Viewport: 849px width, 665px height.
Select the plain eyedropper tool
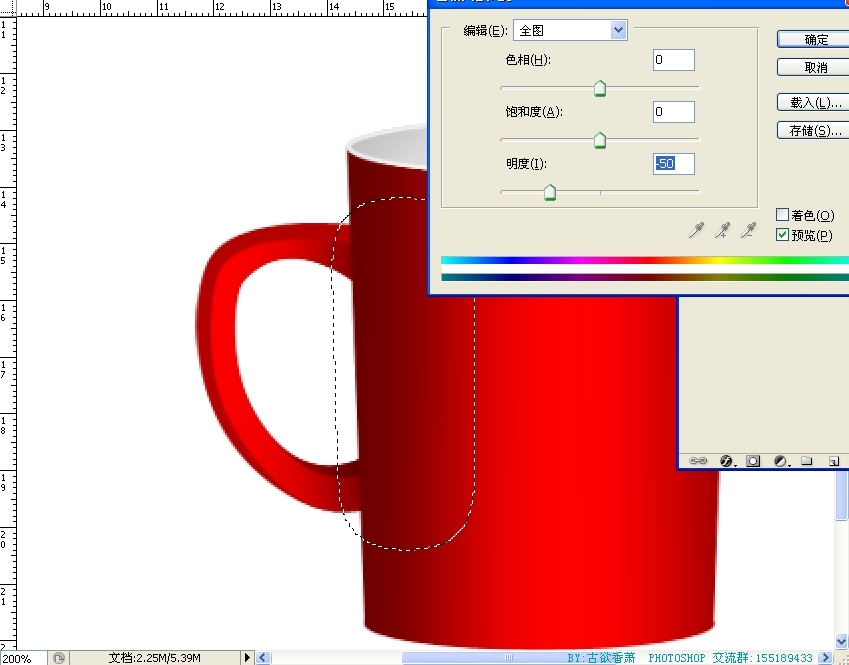697,231
